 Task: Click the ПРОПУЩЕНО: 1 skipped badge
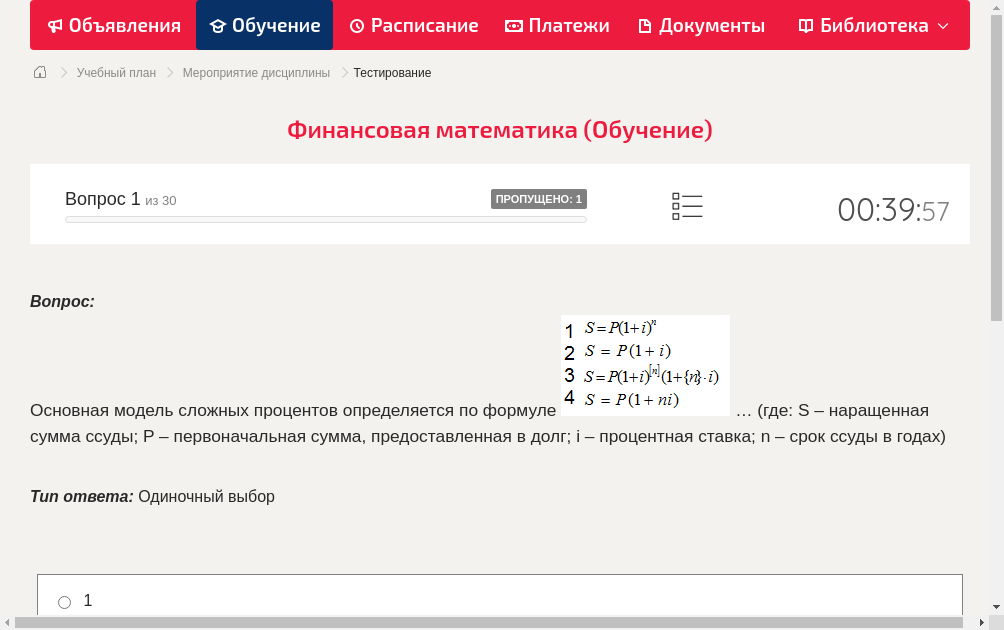coord(540,198)
